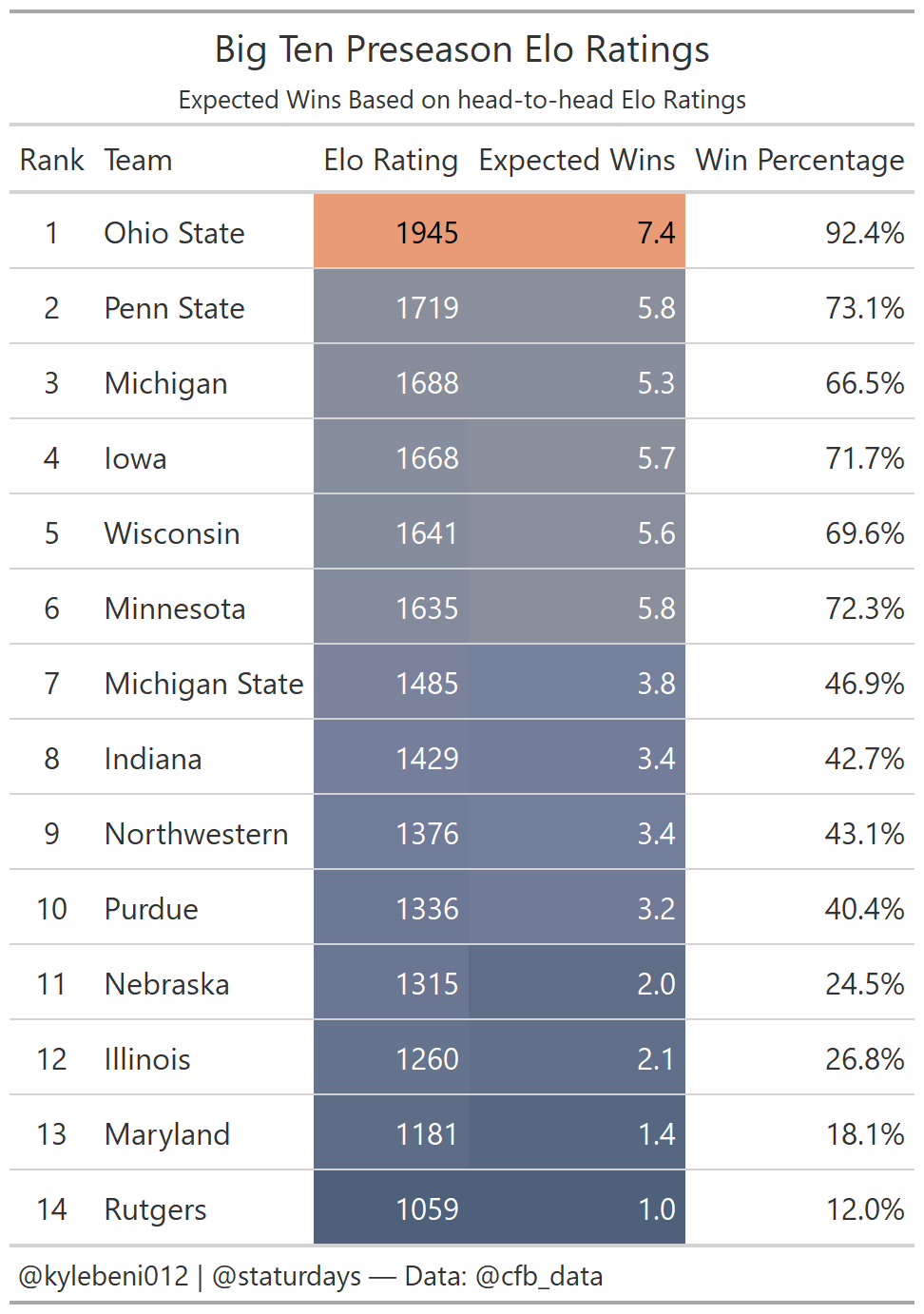Select the Ohio State team name
This screenshot has height=1314, width=924.
(174, 233)
